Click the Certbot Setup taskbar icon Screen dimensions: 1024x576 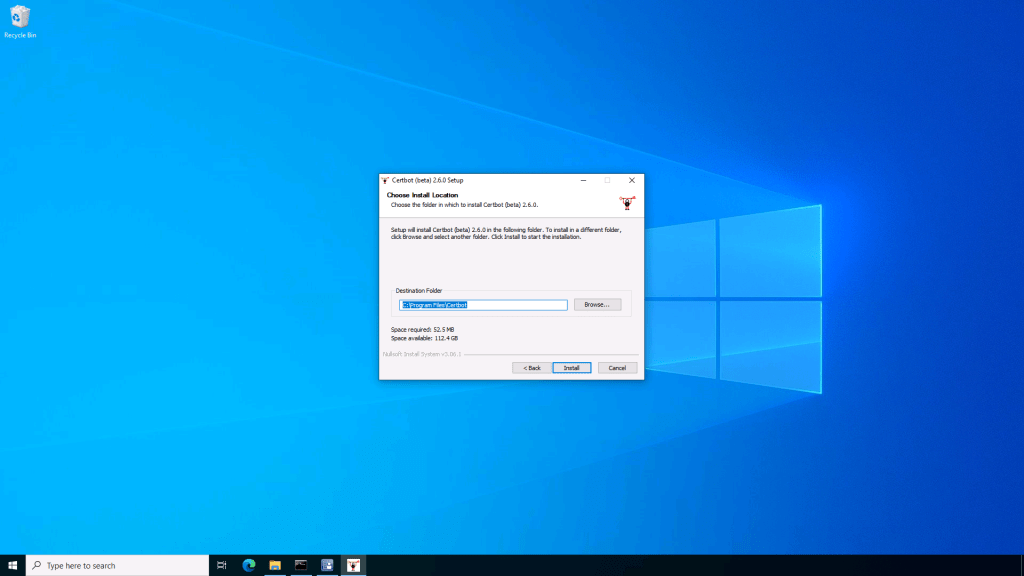point(353,565)
